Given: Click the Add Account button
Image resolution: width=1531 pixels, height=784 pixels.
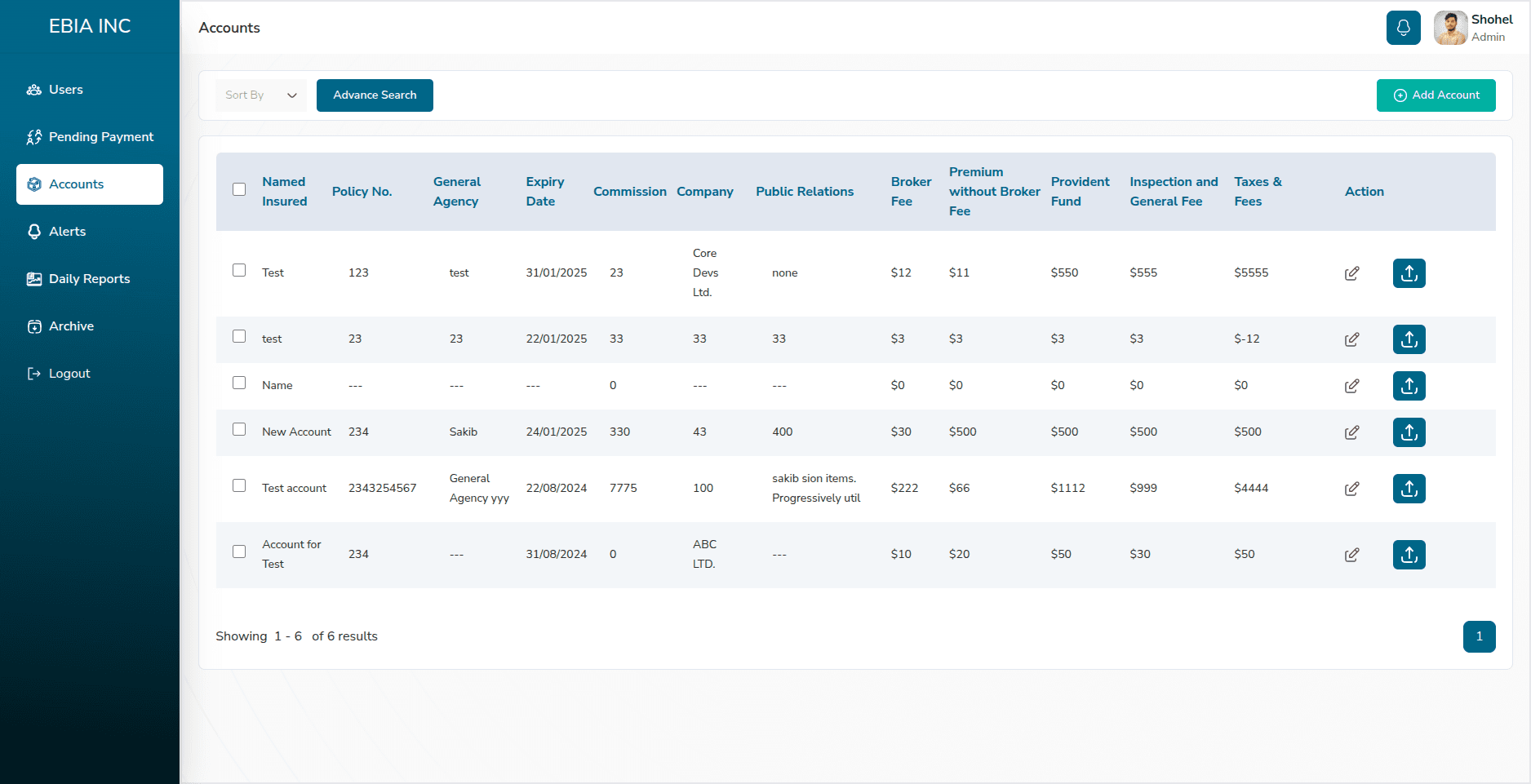Looking at the screenshot, I should pos(1436,95).
